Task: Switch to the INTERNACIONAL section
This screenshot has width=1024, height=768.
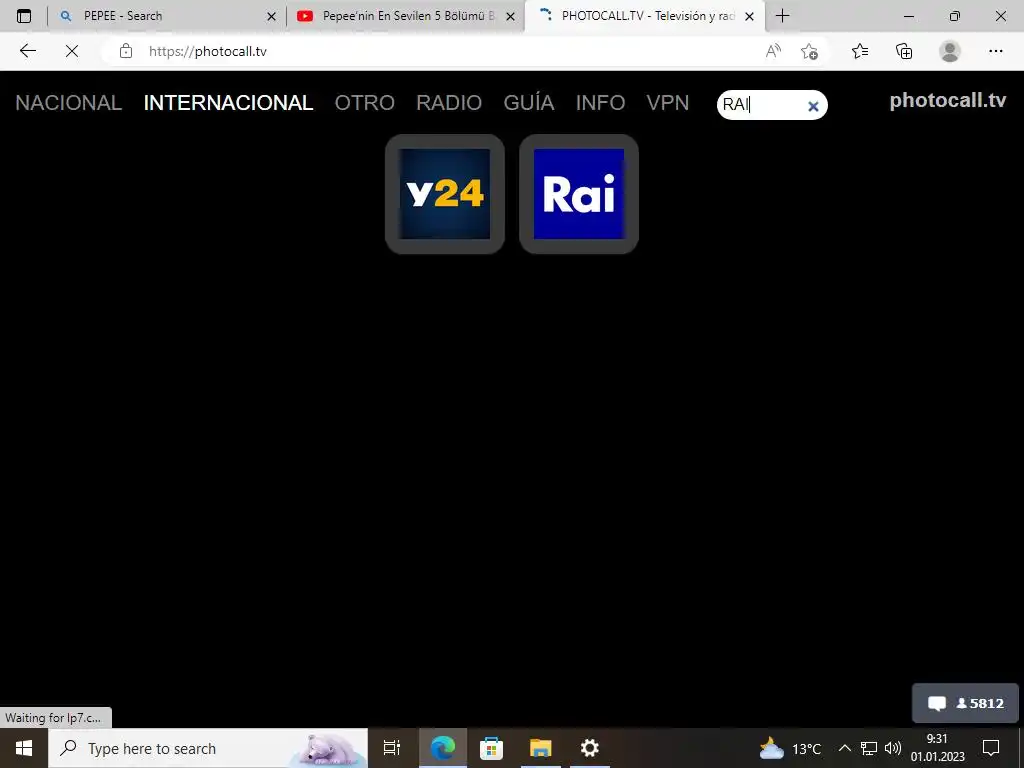Action: pyautogui.click(x=228, y=103)
